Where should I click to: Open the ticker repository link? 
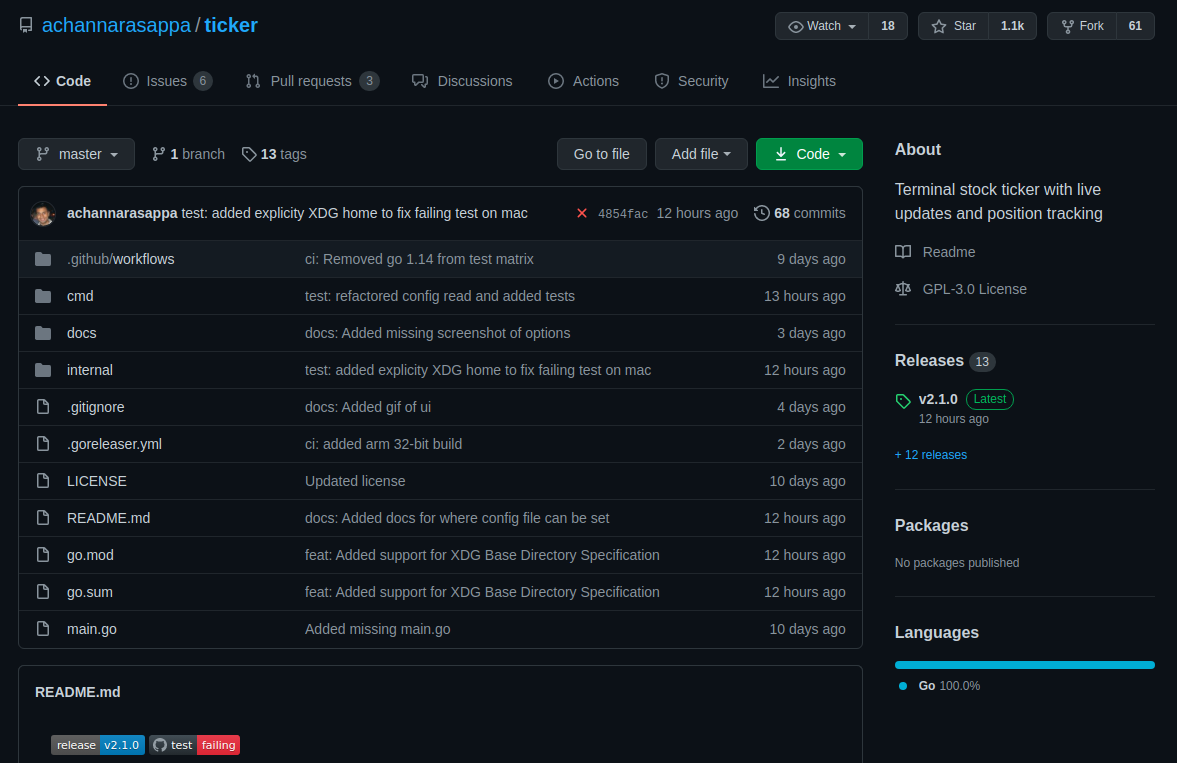[231, 26]
